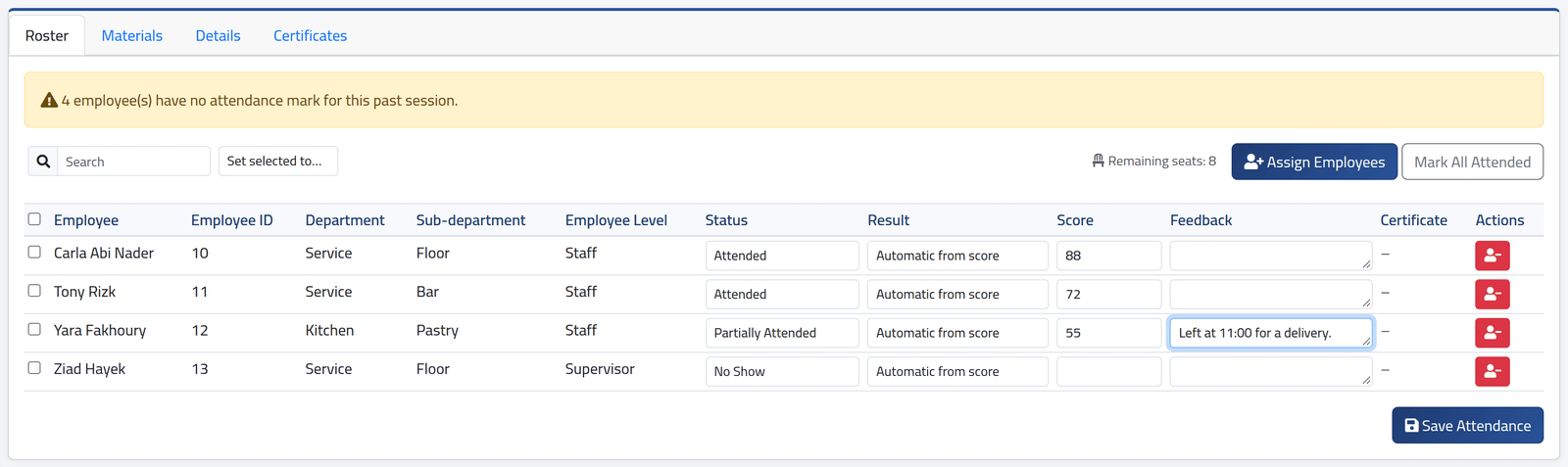
Task: Click the Result column header
Action: (888, 220)
